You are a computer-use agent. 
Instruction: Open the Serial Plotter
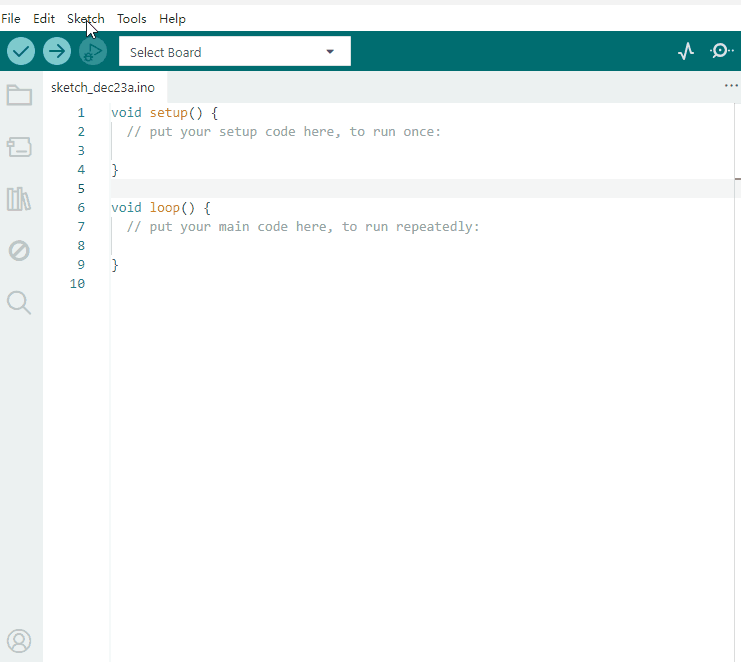[686, 51]
